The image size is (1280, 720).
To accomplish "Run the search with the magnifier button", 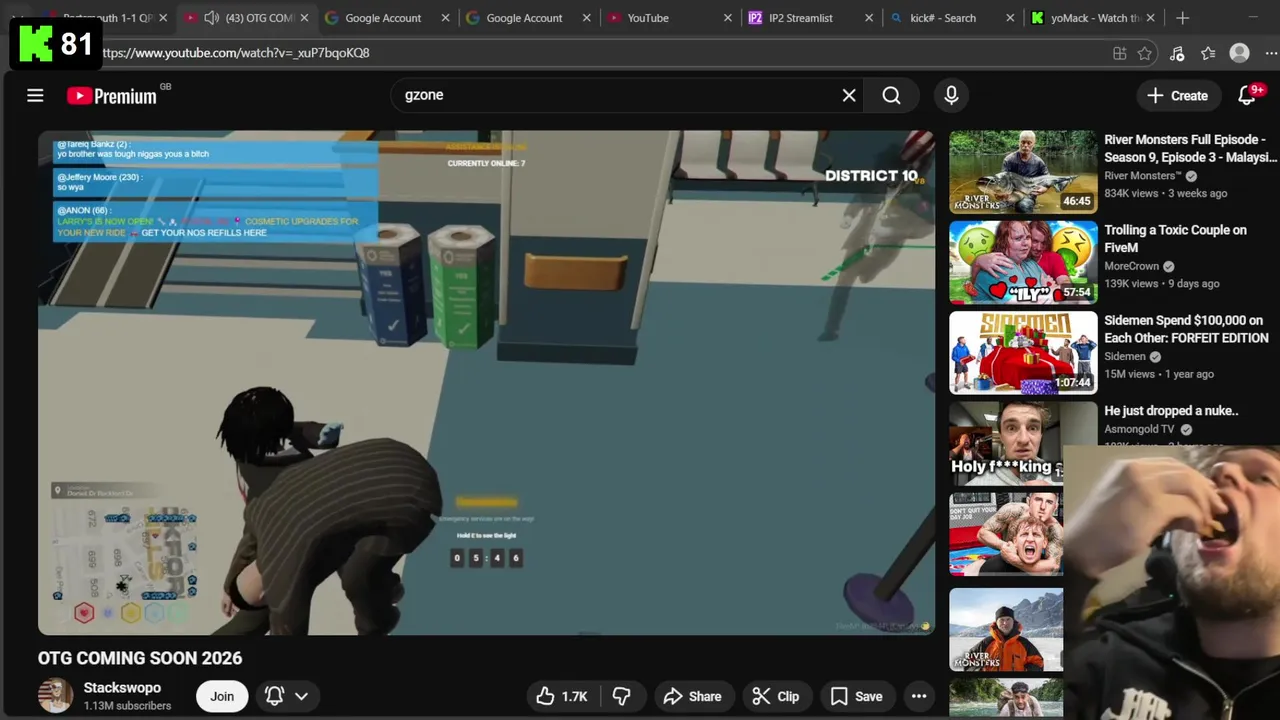I will click(891, 95).
